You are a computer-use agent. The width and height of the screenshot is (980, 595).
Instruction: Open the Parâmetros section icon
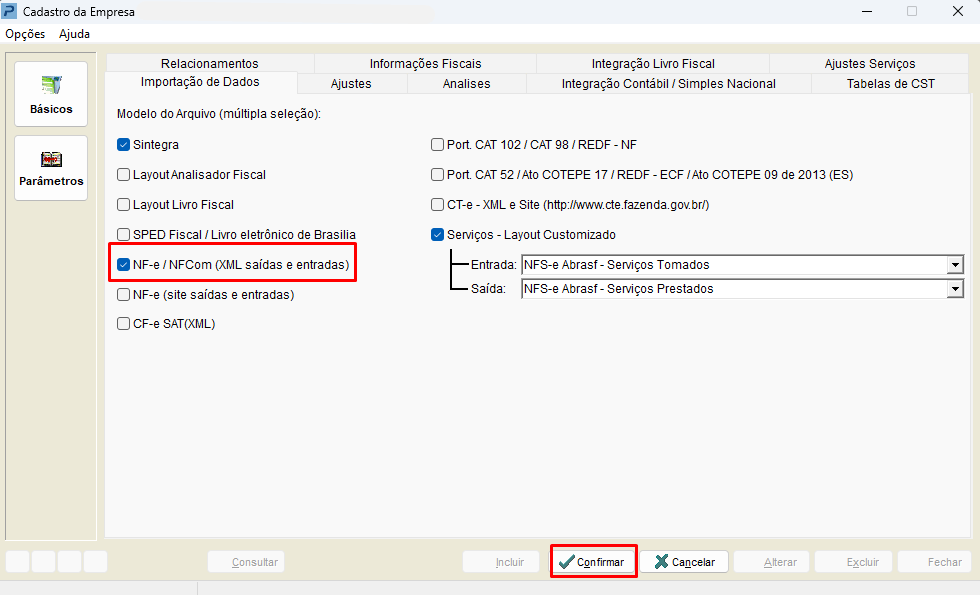[51, 168]
